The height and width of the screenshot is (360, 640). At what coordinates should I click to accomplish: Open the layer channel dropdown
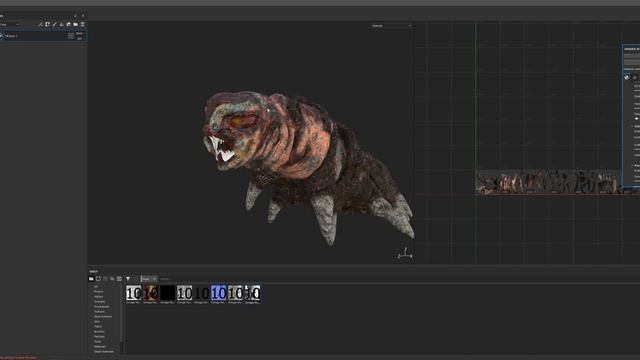[10, 24]
